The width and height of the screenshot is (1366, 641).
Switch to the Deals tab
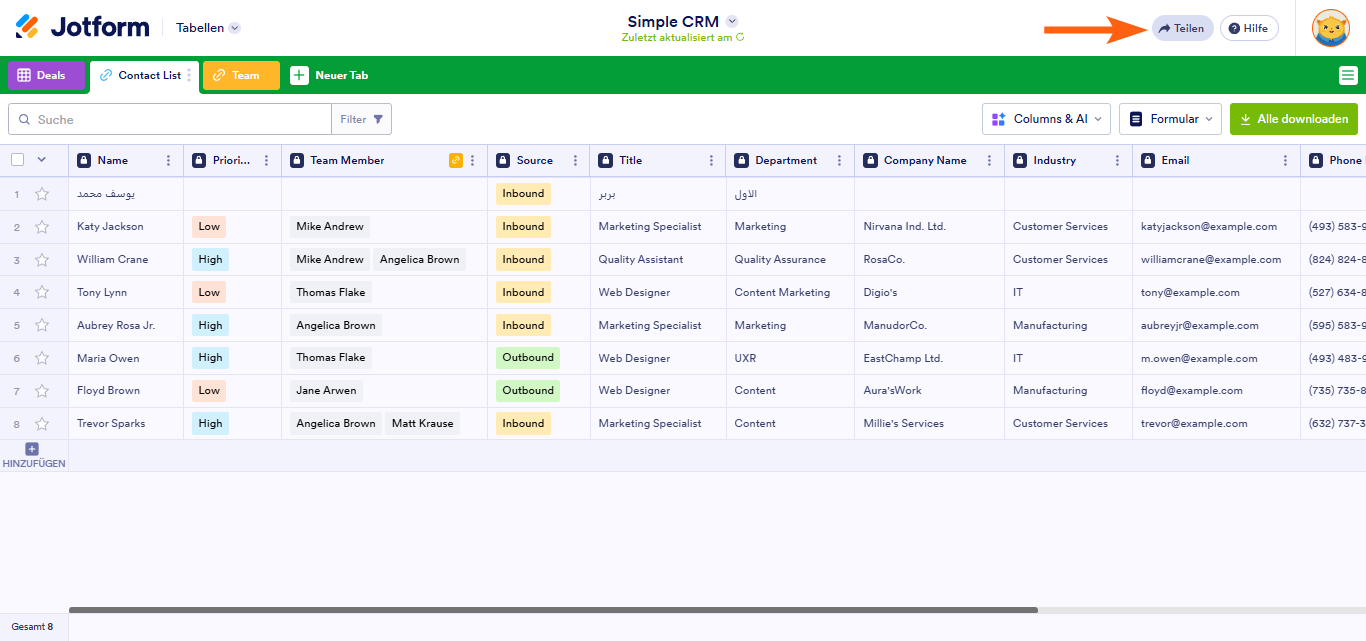[46, 75]
